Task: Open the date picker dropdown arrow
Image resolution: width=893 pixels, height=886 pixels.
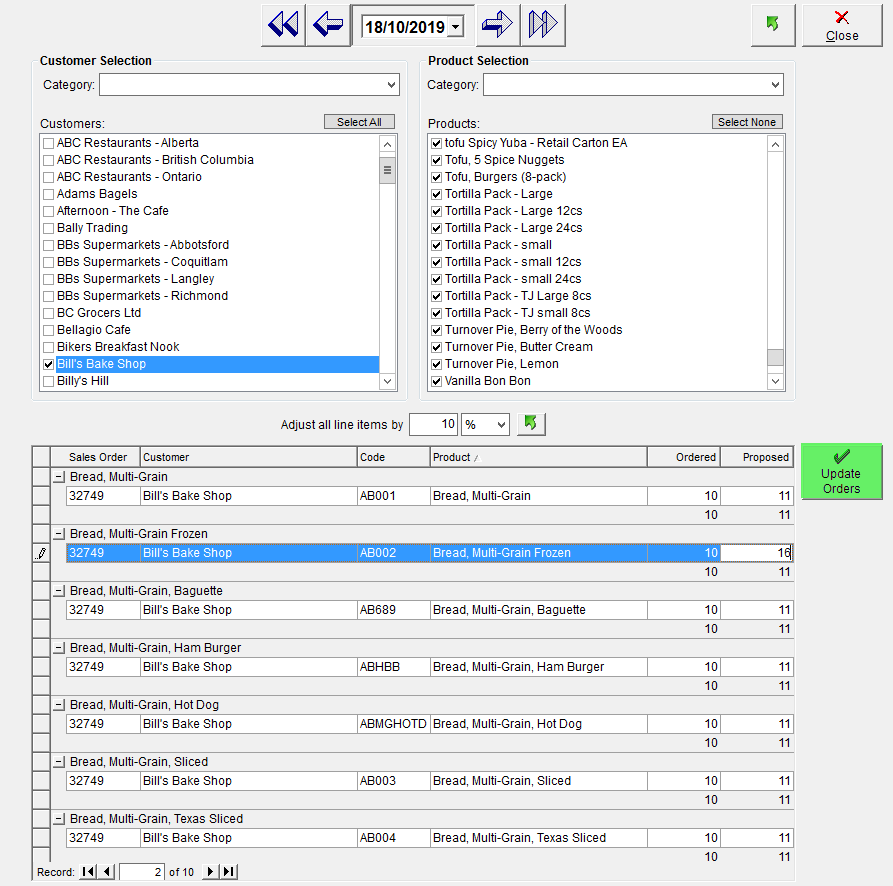Action: 456,27
